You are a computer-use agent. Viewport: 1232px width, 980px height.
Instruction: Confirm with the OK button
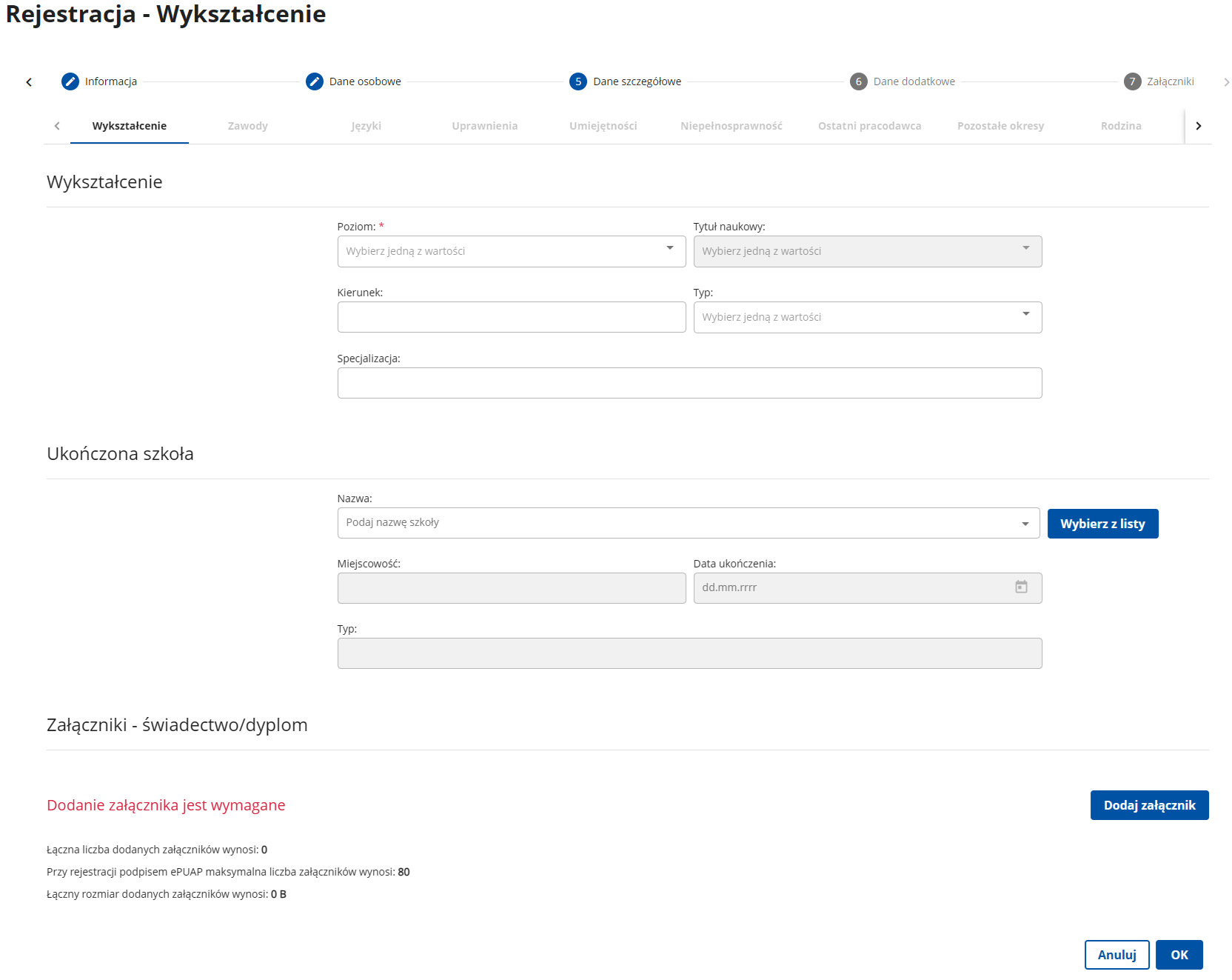pyautogui.click(x=1179, y=955)
